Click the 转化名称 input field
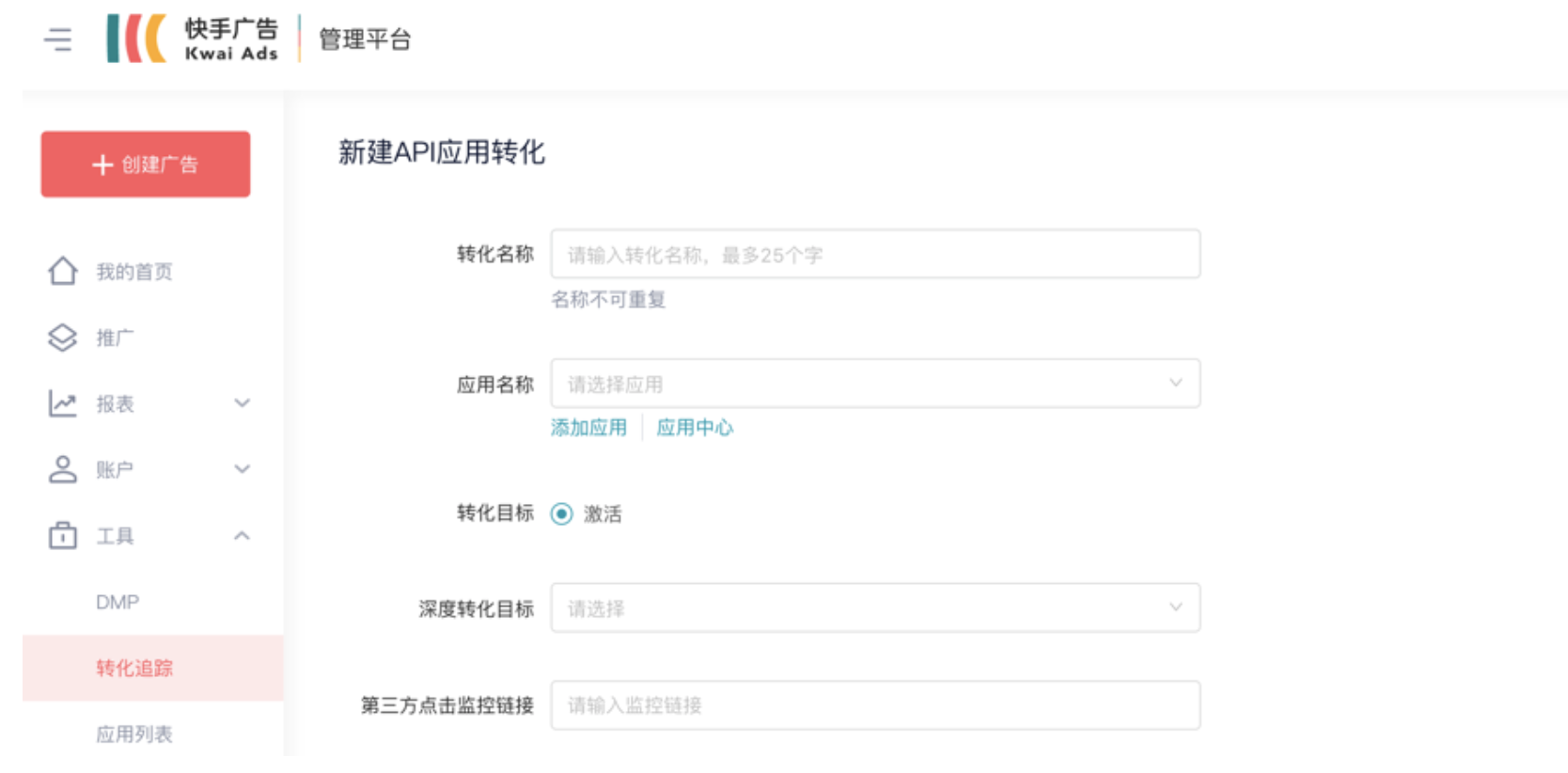 click(x=874, y=255)
